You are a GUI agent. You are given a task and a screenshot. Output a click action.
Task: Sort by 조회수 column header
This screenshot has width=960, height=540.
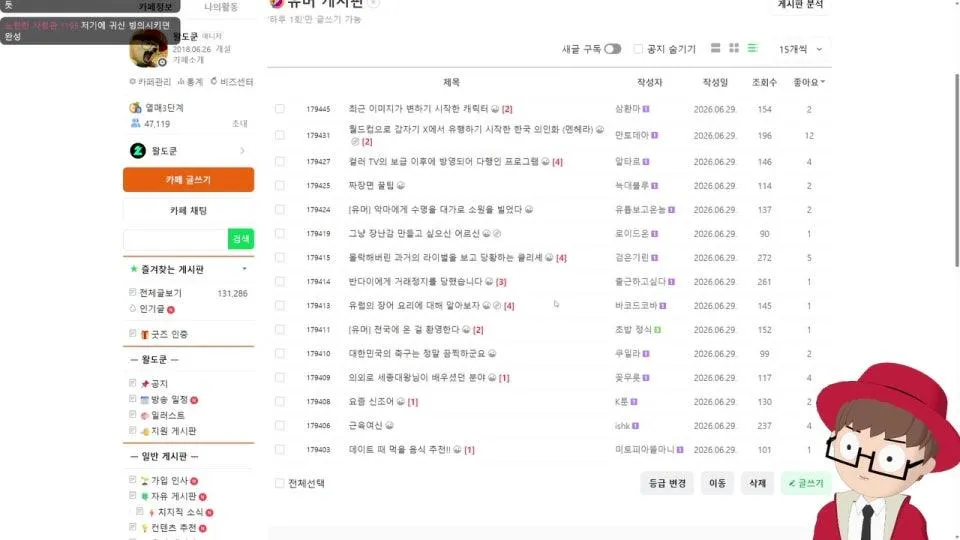coord(764,82)
